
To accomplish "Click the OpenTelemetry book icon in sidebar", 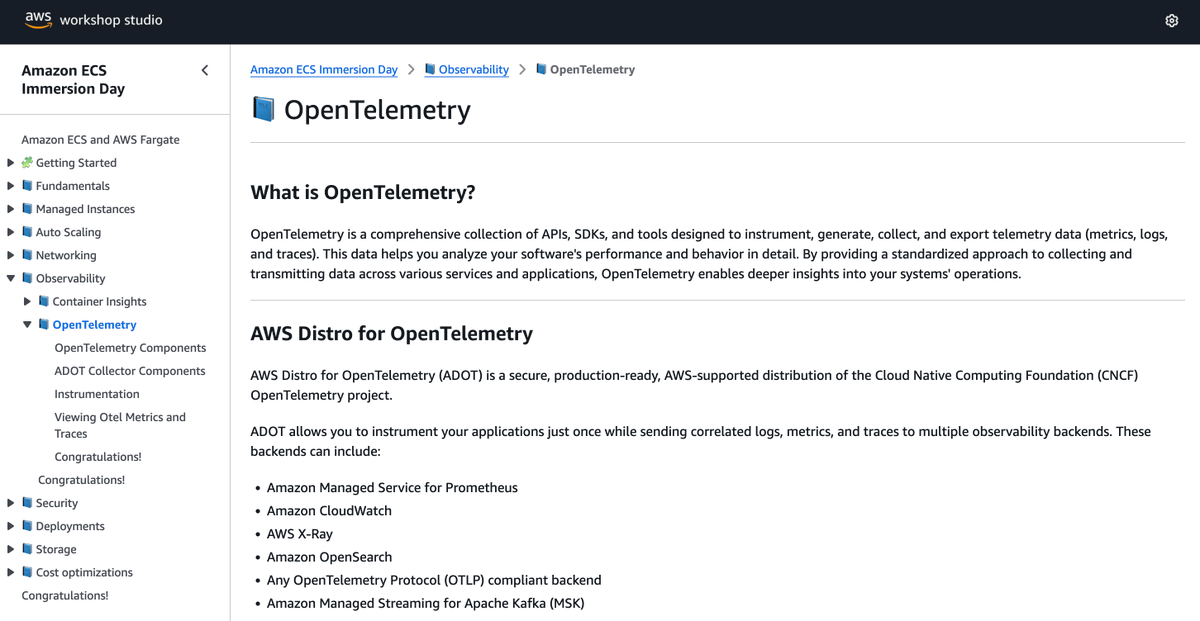I will (44, 324).
